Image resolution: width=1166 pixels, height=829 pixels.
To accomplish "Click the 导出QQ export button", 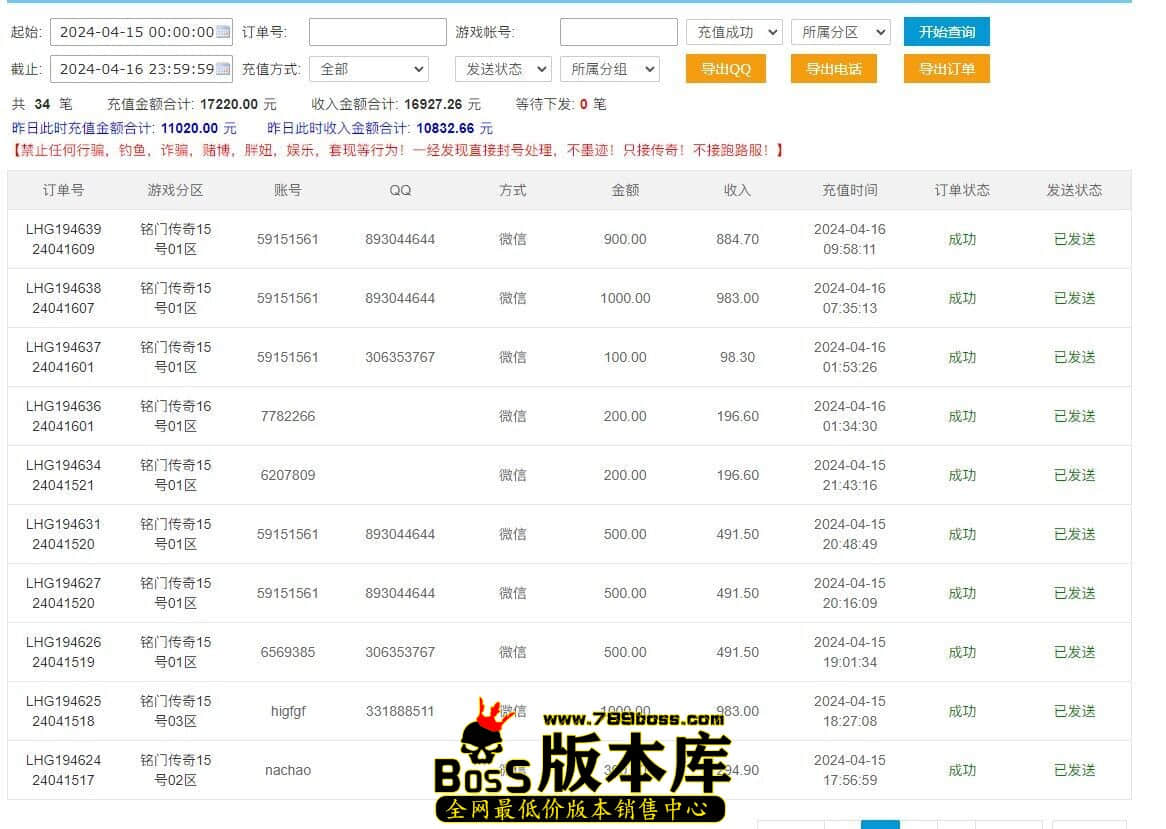I will [725, 69].
